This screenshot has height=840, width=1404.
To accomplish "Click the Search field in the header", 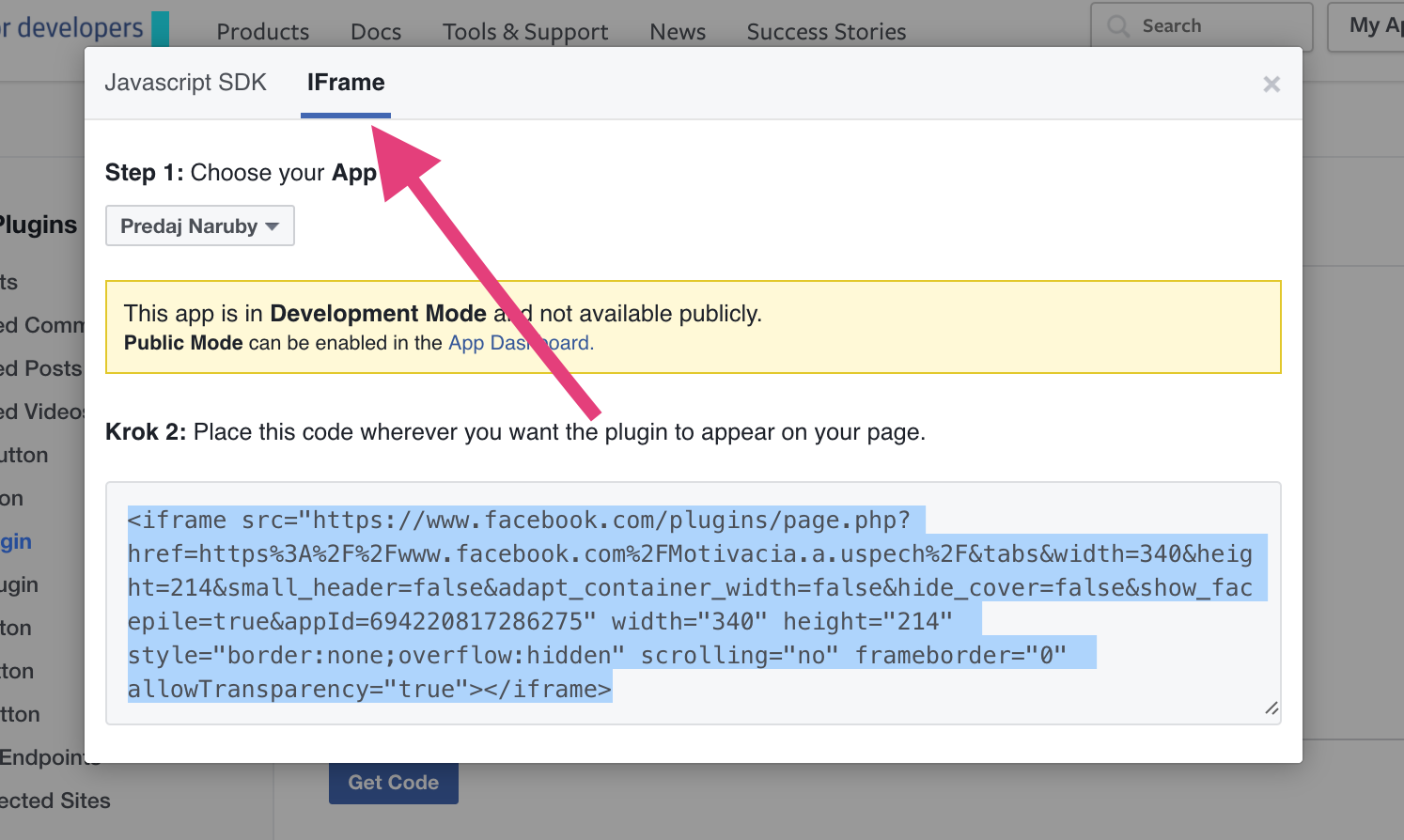I will pos(1202,26).
